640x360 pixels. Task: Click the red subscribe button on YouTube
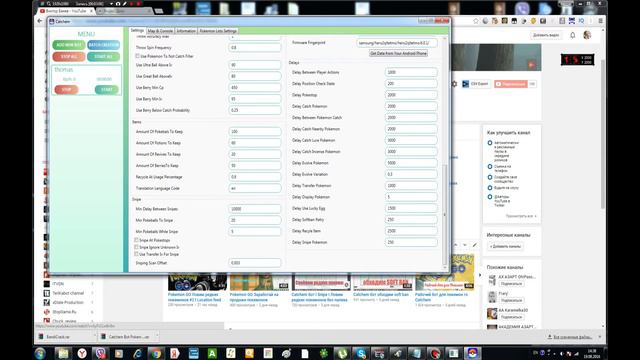pyautogui.click(x=510, y=84)
